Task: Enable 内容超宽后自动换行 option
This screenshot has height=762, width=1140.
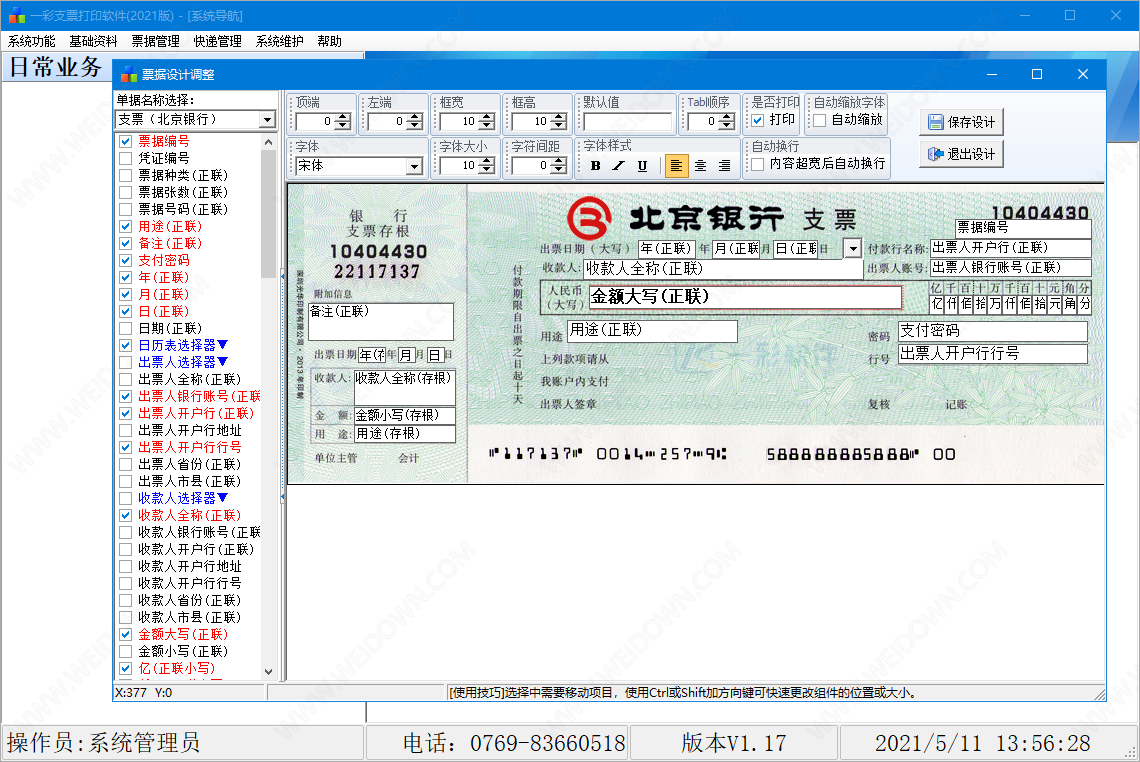Action: point(758,164)
